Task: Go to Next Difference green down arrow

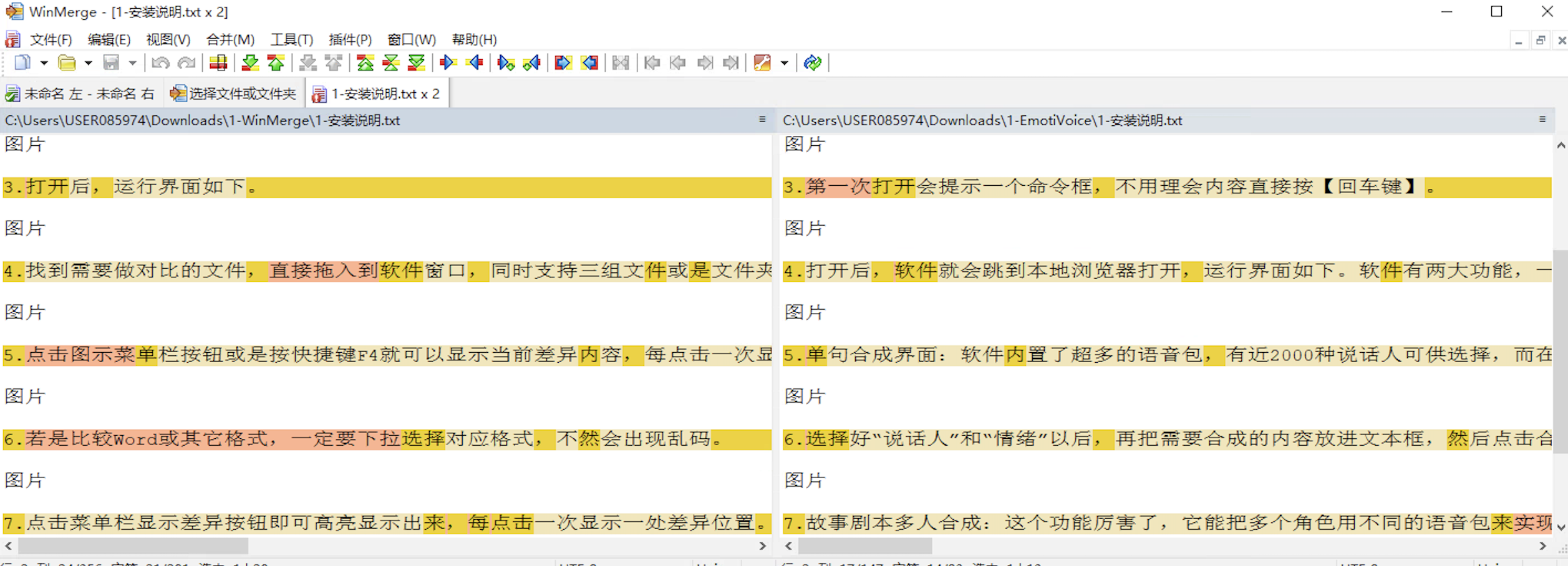Action: [250, 62]
